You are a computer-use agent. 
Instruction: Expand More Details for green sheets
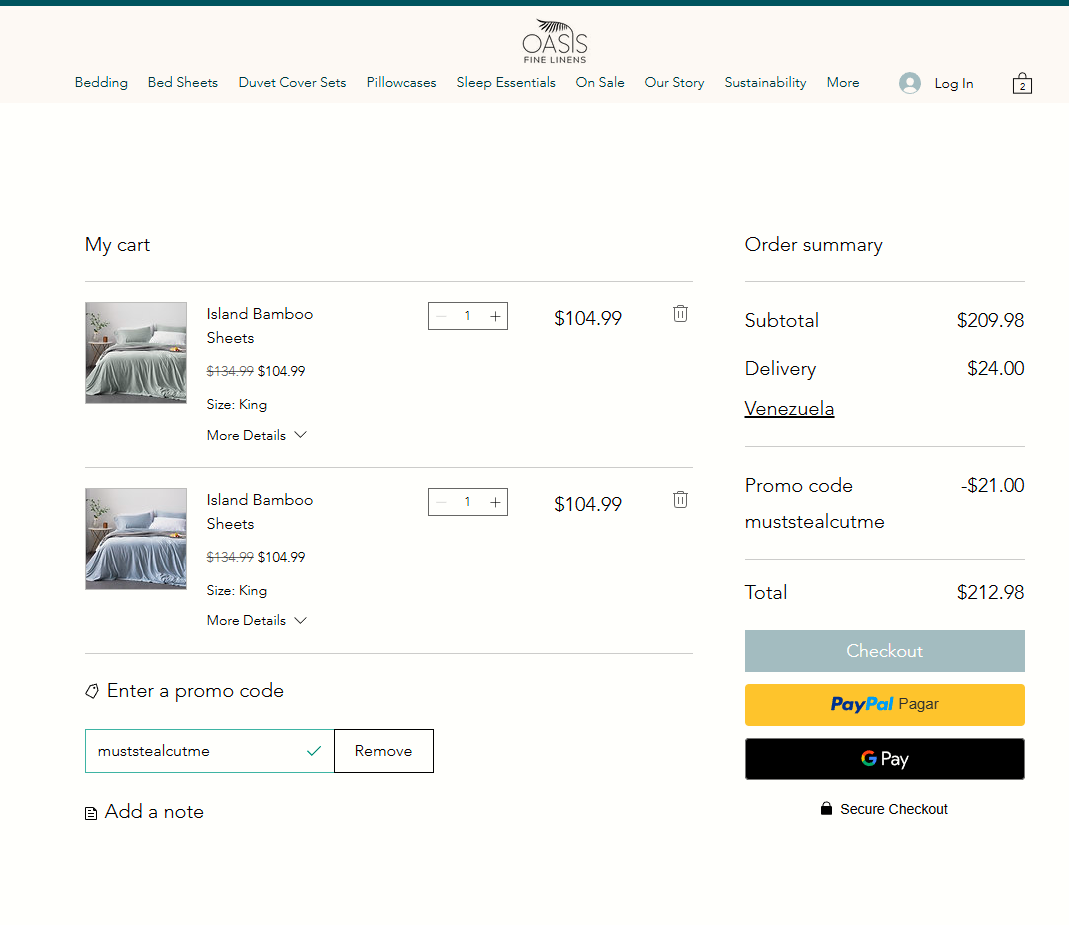[x=256, y=435]
